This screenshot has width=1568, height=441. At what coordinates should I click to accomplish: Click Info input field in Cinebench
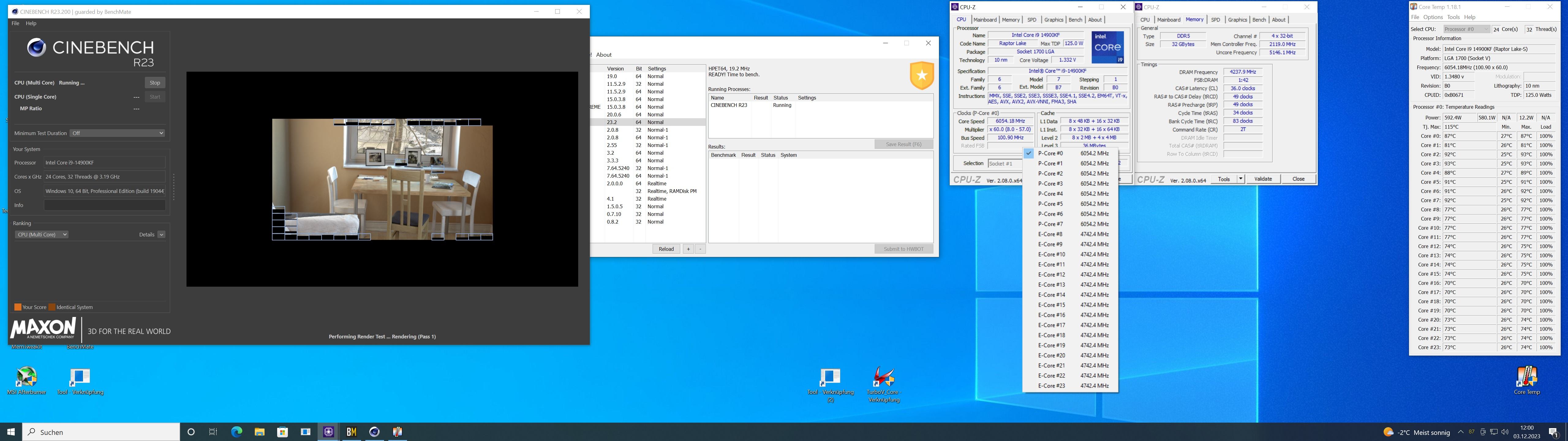pos(105,205)
